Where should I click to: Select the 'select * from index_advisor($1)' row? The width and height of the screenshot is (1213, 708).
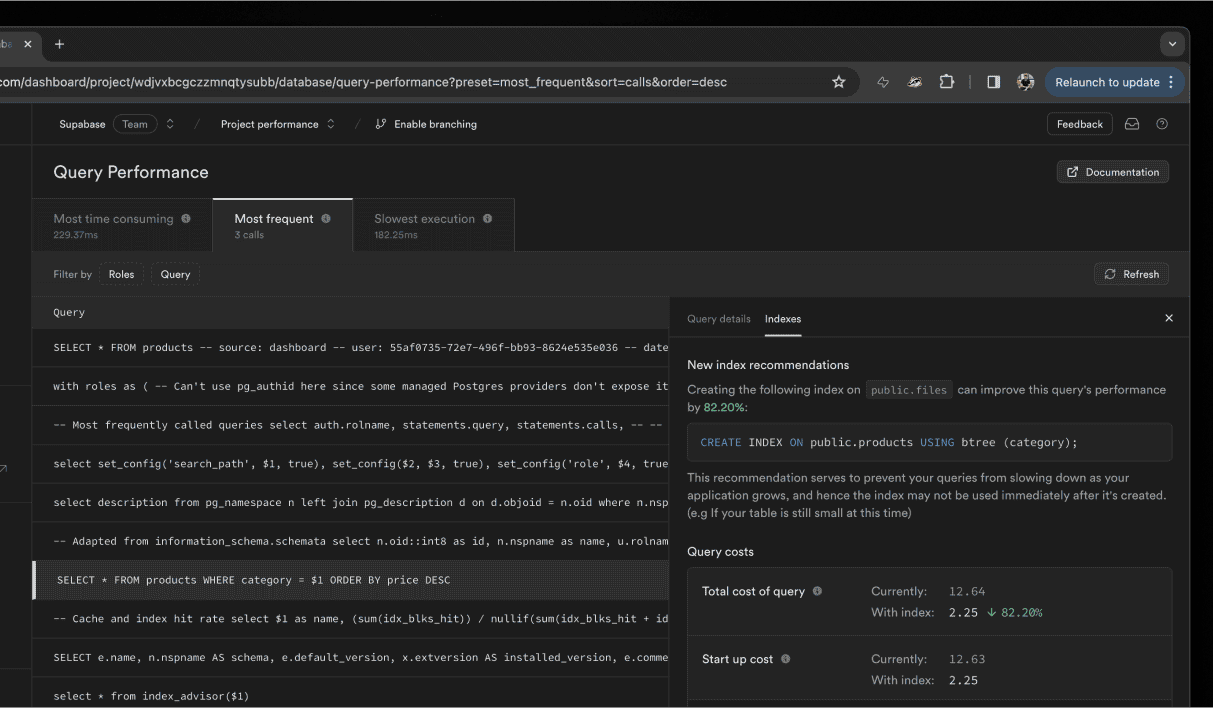click(351, 695)
